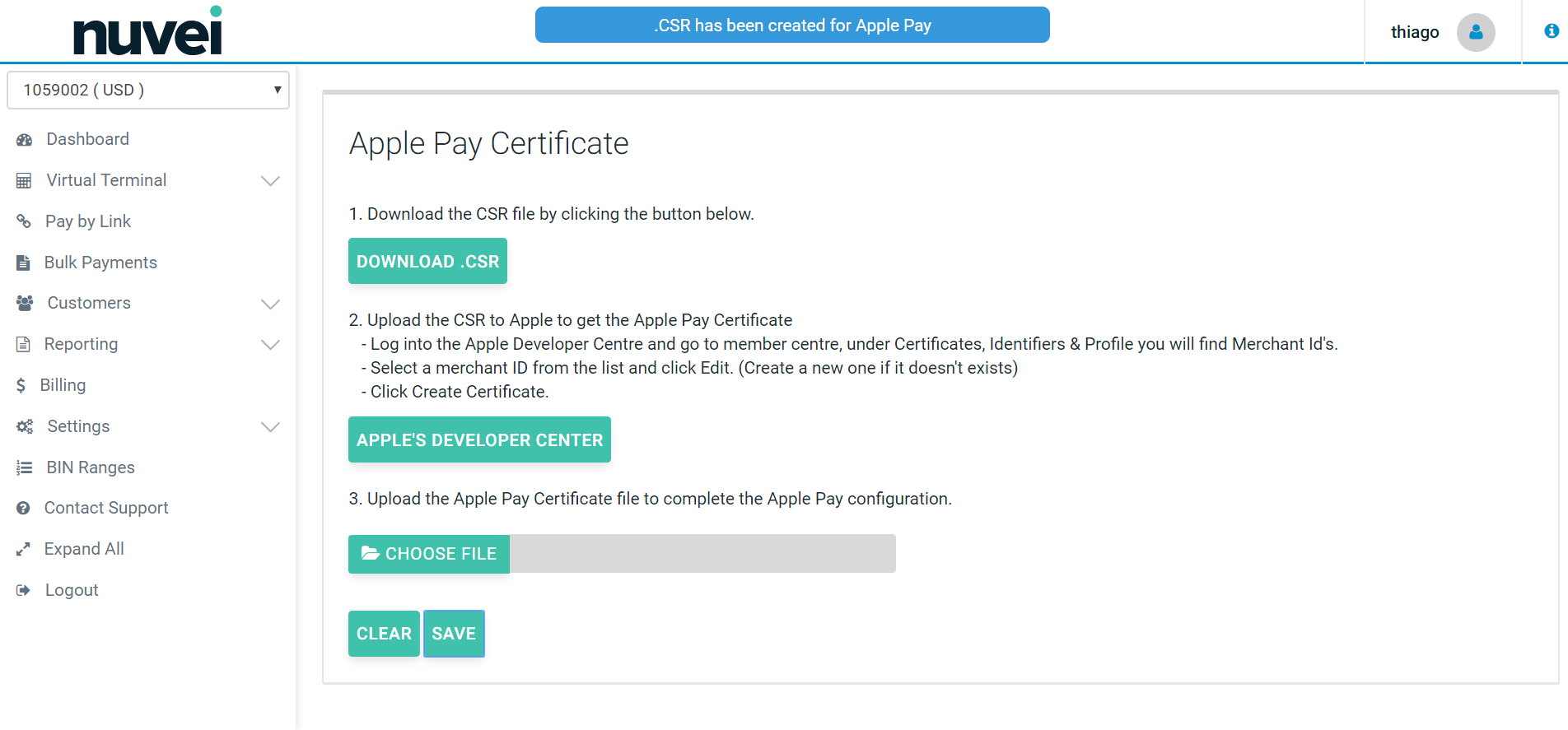
Task: Open the Reporting menu item
Action: coord(81,344)
